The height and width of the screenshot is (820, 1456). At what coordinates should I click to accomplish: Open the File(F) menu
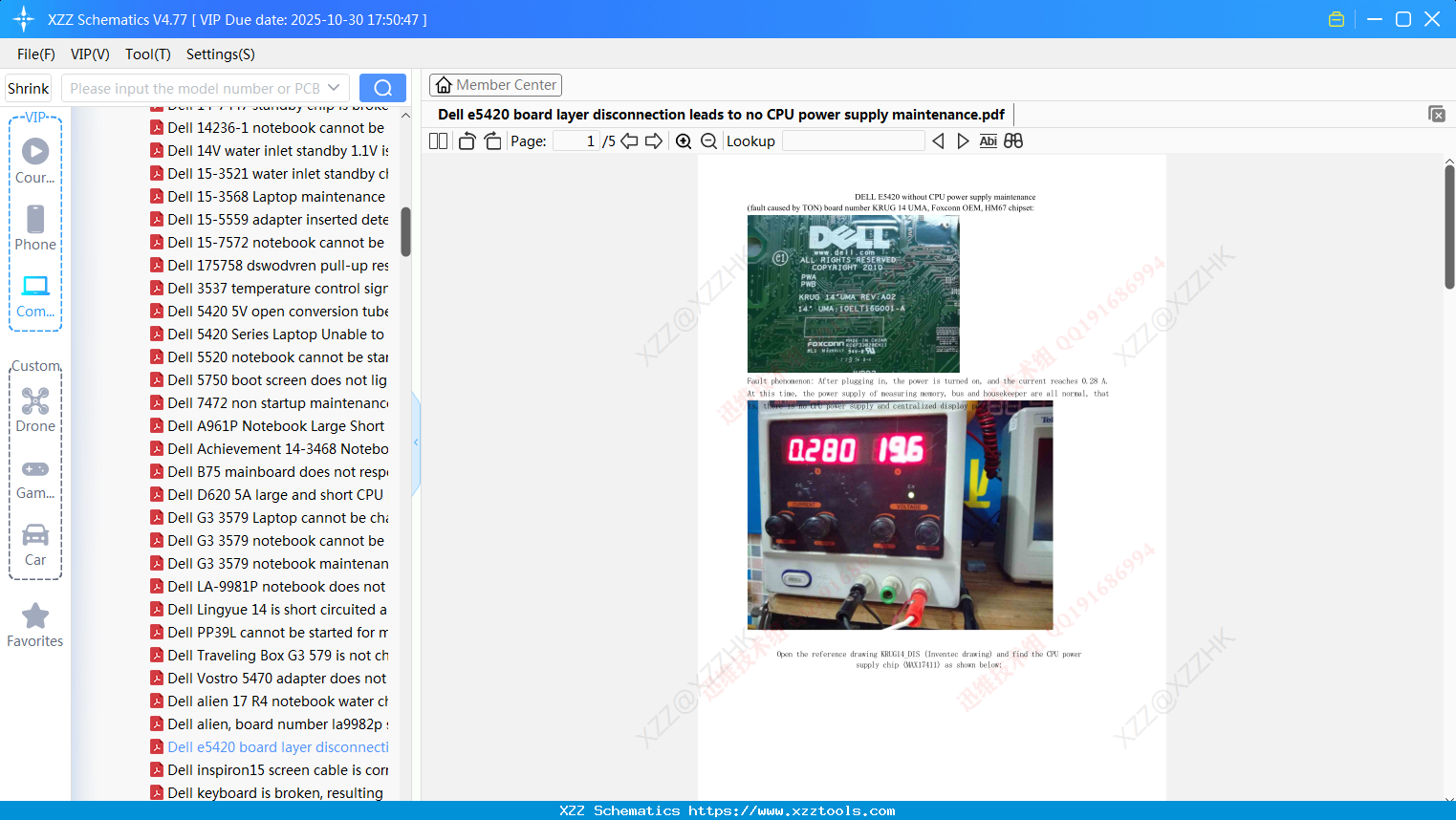click(x=36, y=54)
